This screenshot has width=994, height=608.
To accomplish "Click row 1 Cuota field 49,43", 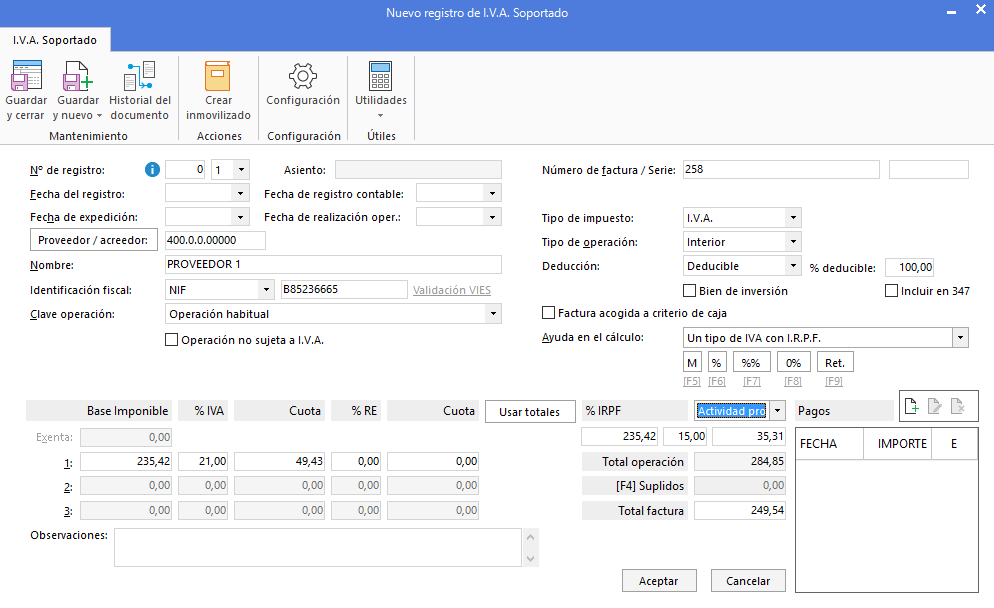I will coord(279,461).
